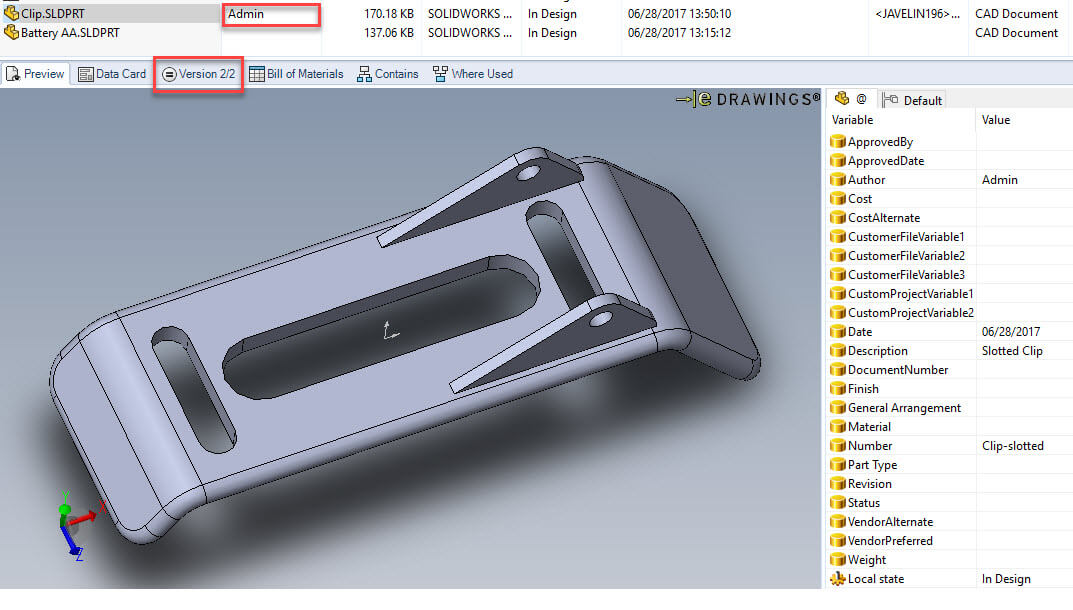Click the Material variable icon
The image size is (1073, 610).
tap(838, 427)
